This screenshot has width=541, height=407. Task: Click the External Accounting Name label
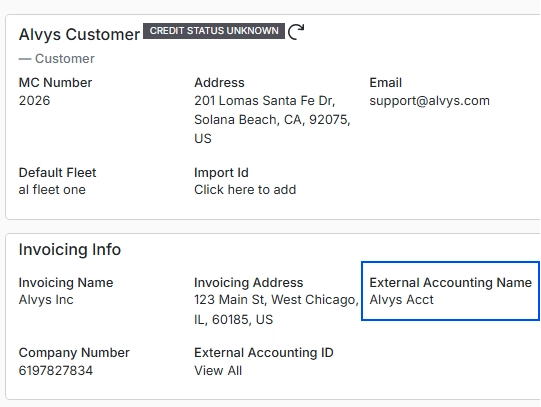tap(451, 282)
